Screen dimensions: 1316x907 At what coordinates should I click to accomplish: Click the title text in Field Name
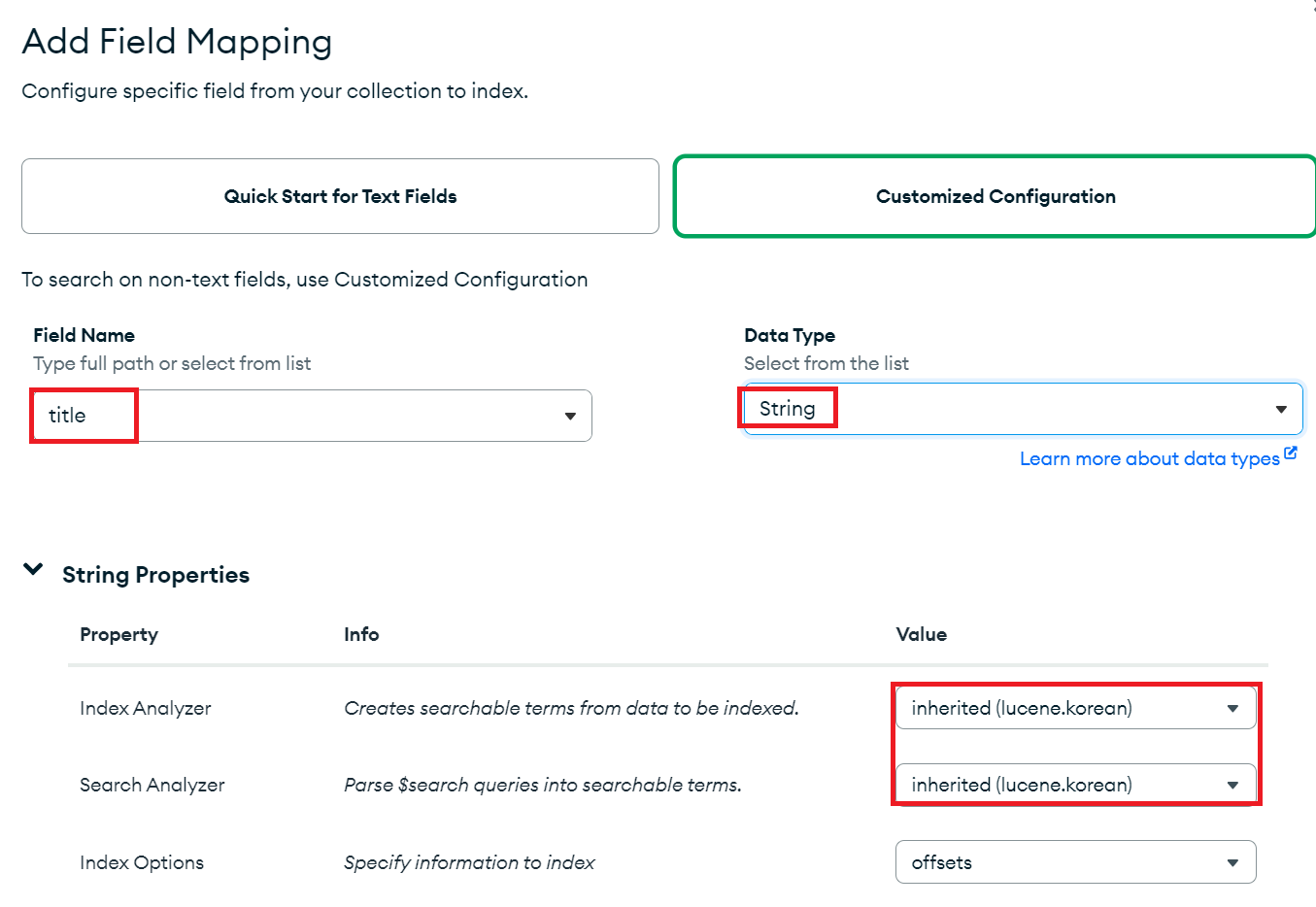tap(67, 416)
